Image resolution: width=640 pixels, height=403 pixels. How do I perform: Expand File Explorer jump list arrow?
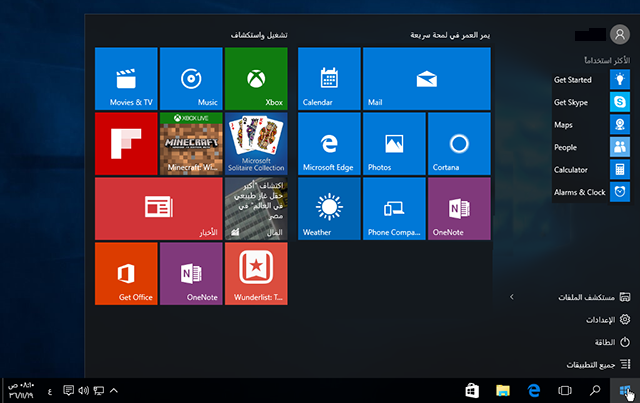point(512,297)
